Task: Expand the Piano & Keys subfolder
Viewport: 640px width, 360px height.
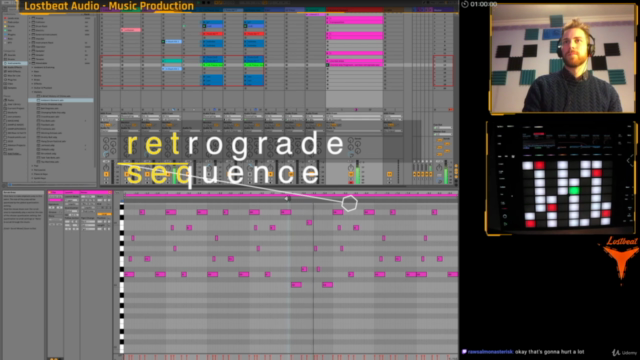Action: click(32, 174)
